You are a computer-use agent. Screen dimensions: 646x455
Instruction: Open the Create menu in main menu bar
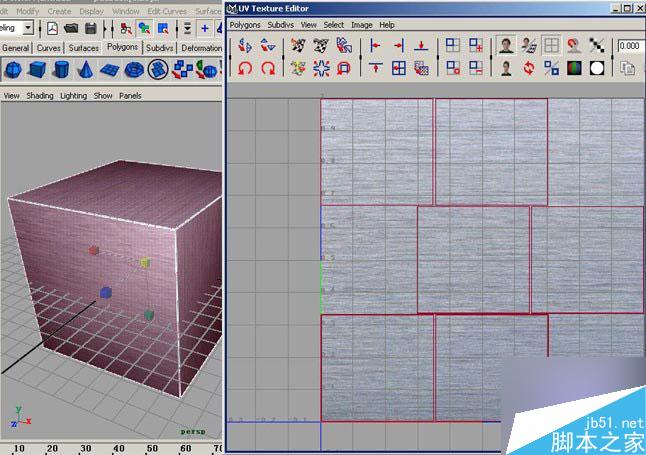click(59, 11)
